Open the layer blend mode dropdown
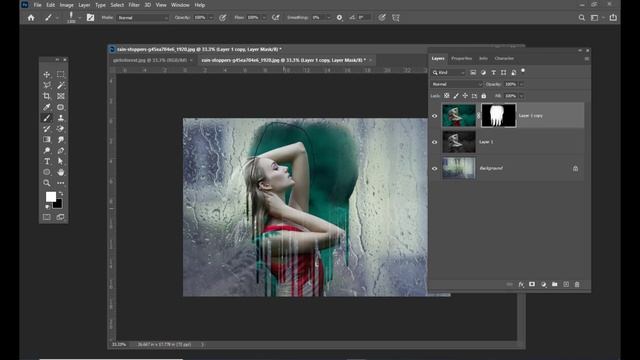640x360 pixels. (x=457, y=84)
